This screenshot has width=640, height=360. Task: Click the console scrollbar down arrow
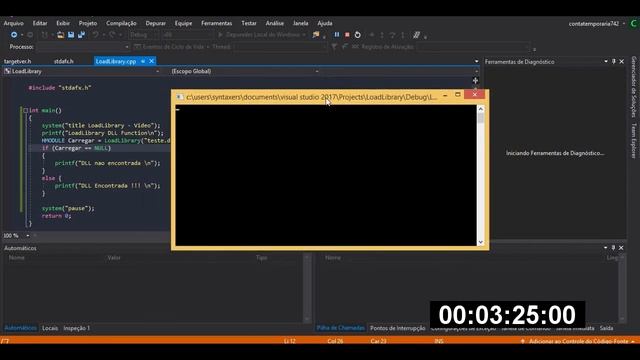pyautogui.click(x=480, y=242)
